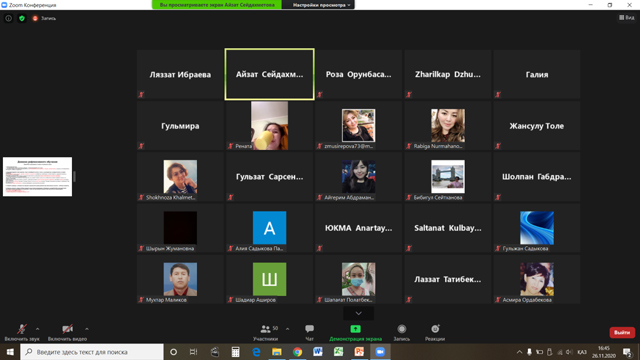
Task: Click the meeting info icon
Action: tap(8, 18)
